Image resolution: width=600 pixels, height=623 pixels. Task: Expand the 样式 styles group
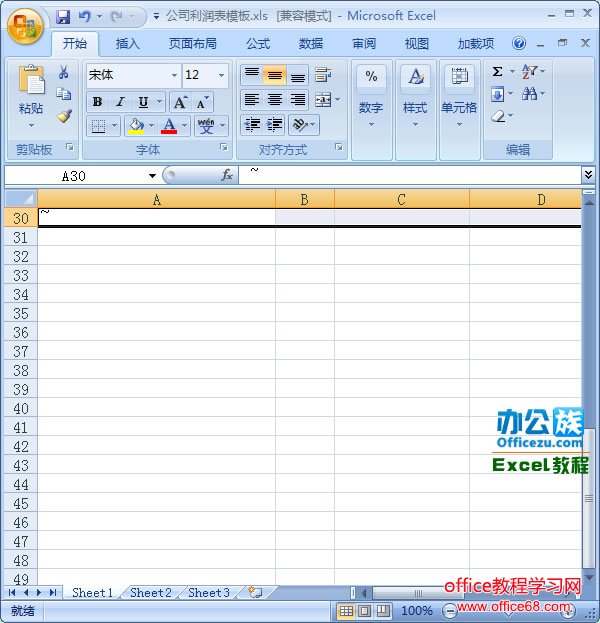click(415, 109)
